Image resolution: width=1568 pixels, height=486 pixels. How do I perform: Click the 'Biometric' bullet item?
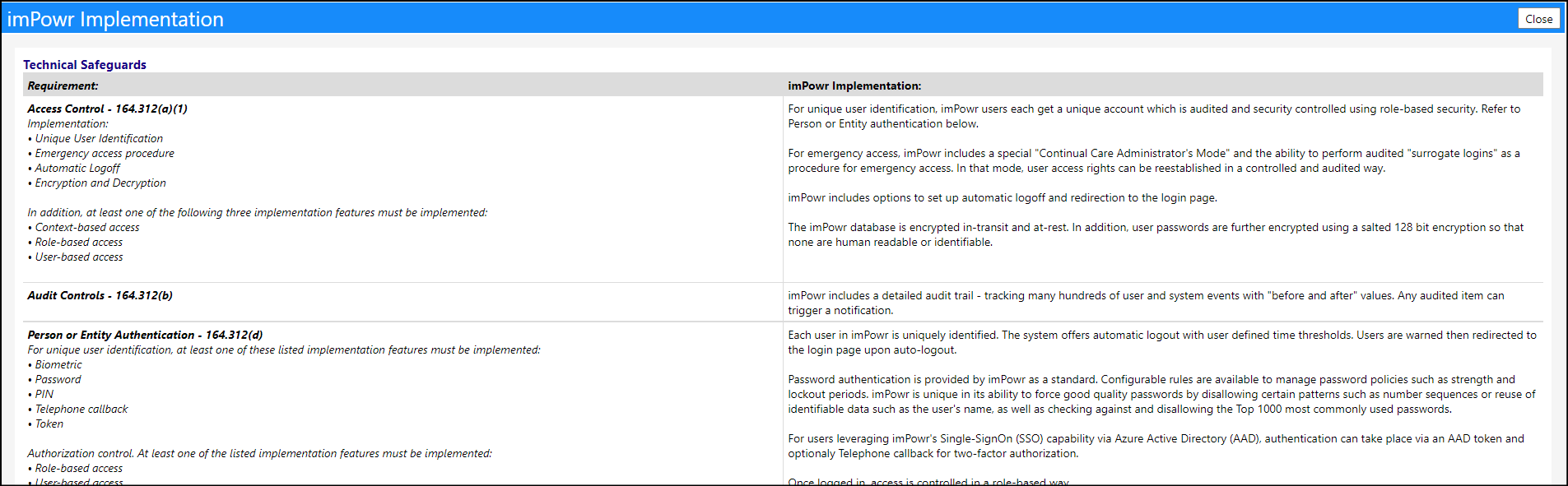coord(58,364)
